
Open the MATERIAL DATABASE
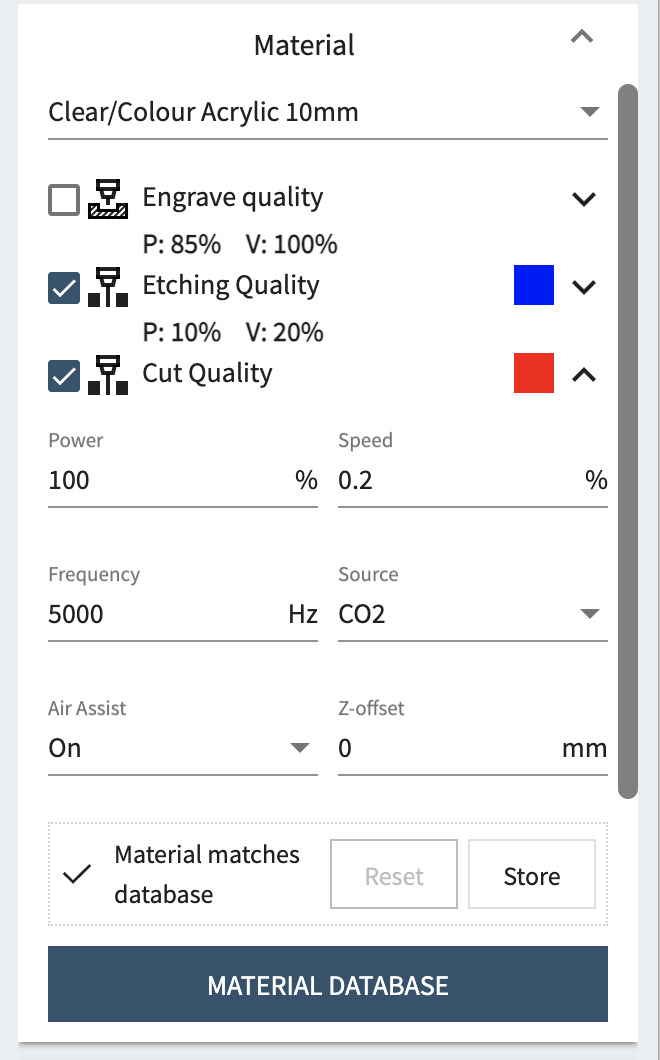click(x=327, y=985)
